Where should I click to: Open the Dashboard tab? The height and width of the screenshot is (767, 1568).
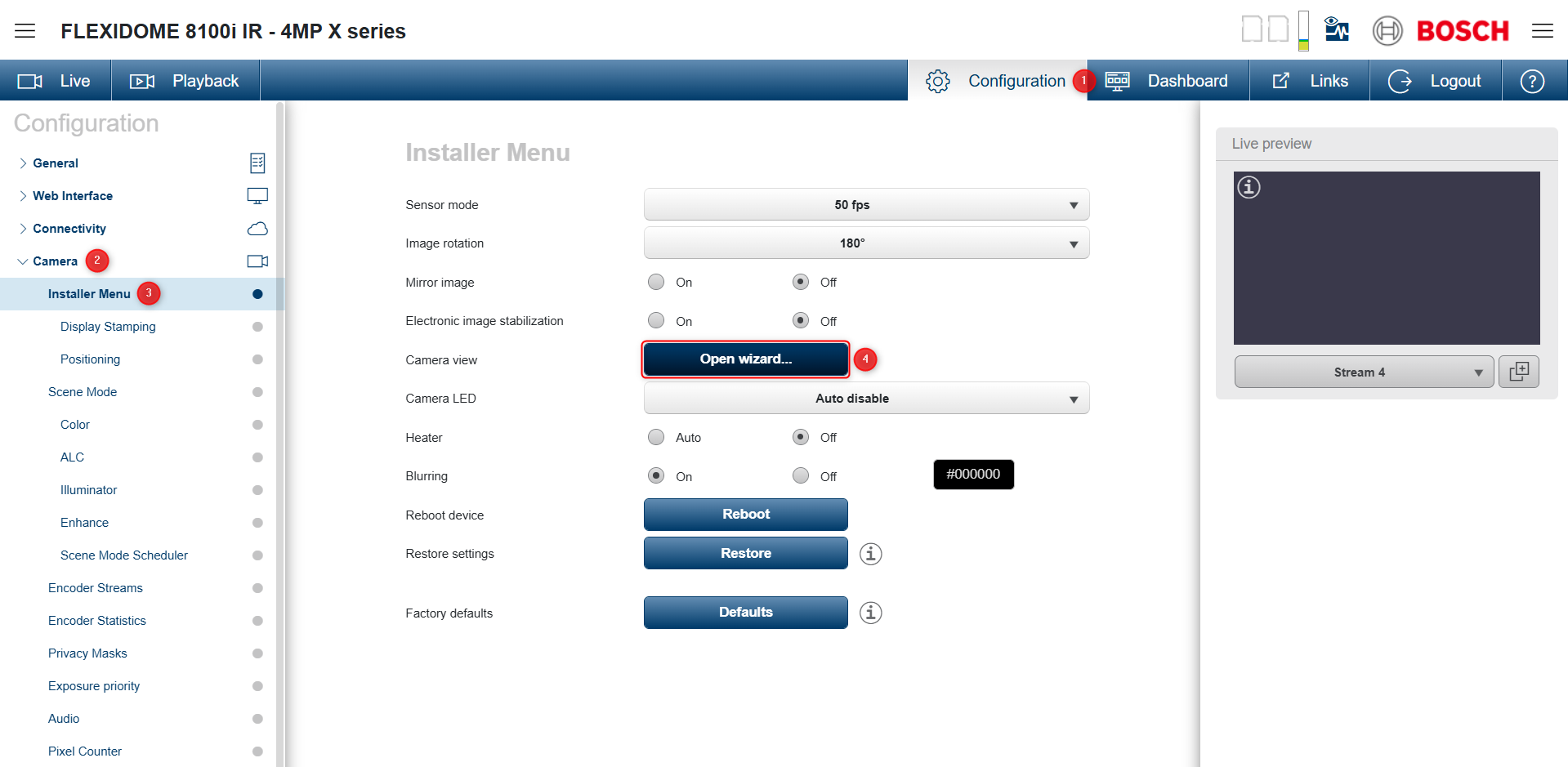[1168, 81]
